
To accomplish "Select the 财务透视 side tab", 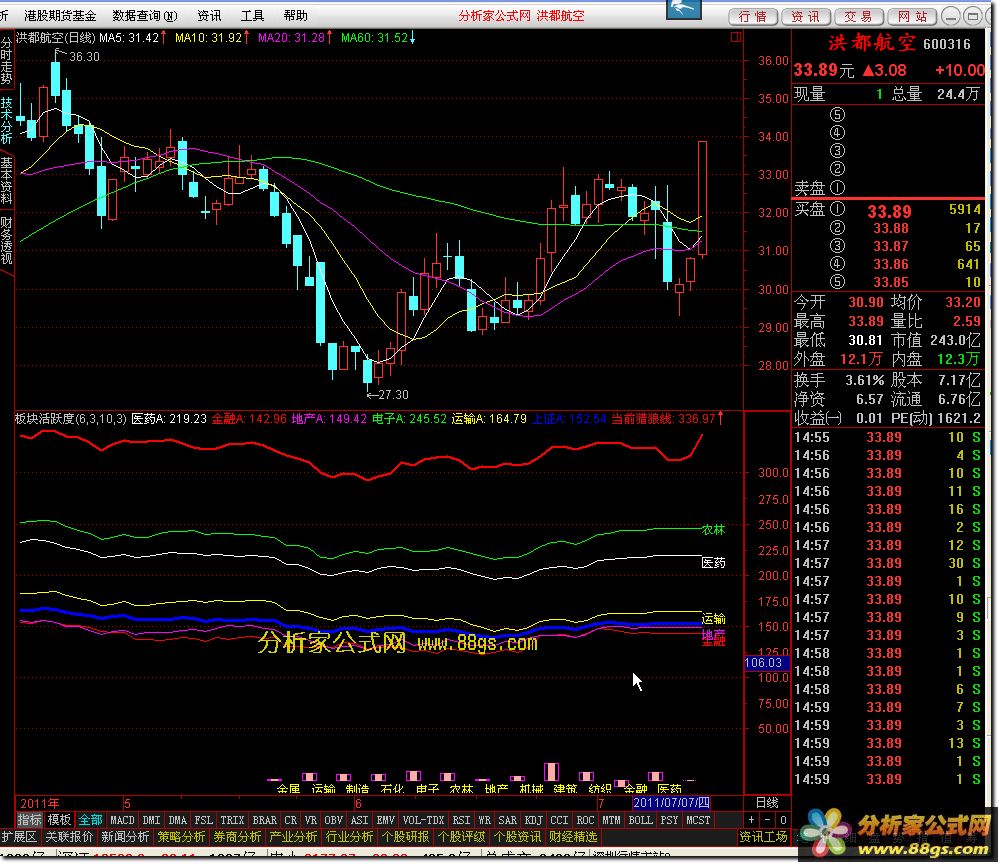I will pos(6,241).
